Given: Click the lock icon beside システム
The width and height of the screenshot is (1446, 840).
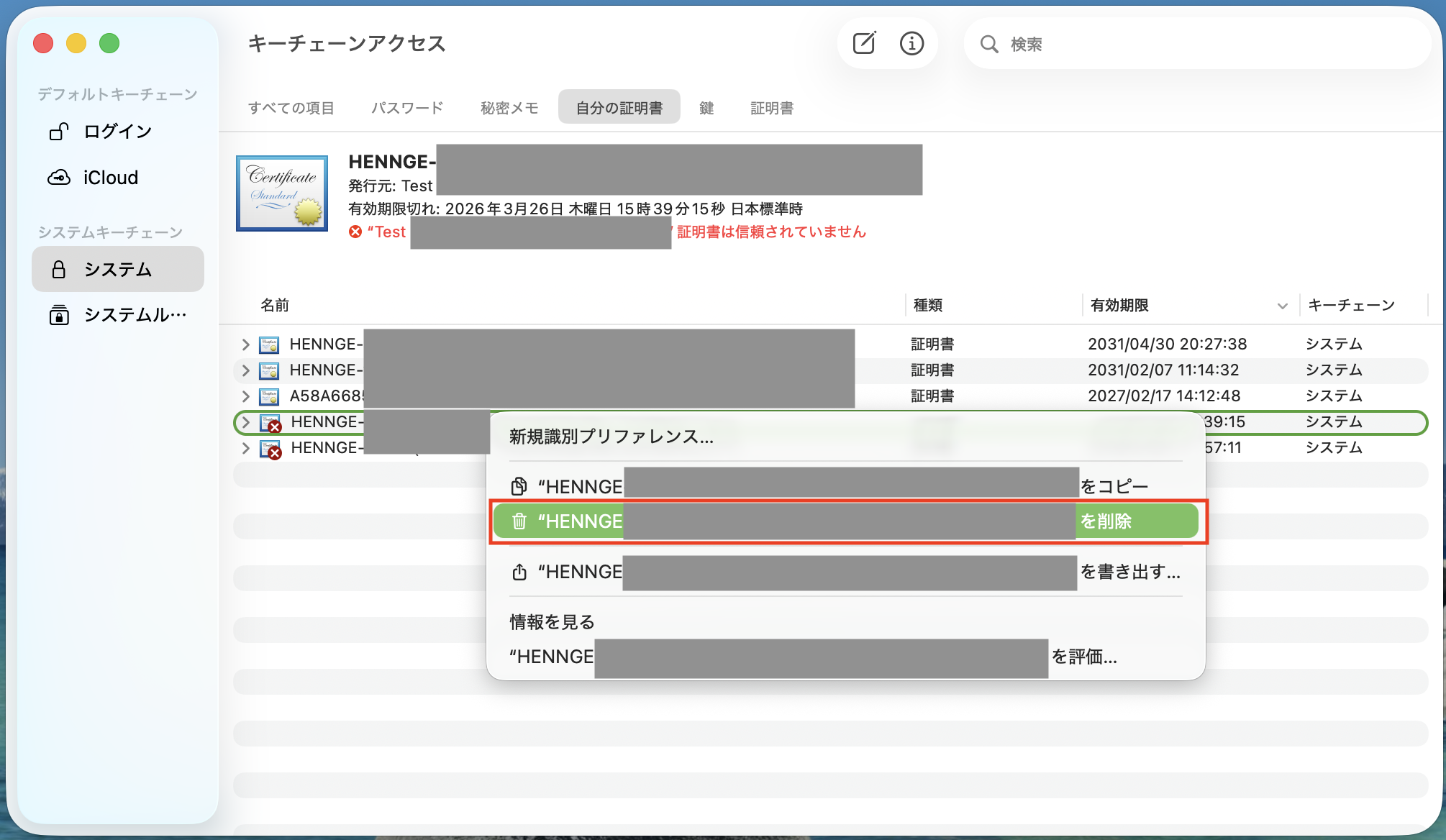Looking at the screenshot, I should point(58,270).
